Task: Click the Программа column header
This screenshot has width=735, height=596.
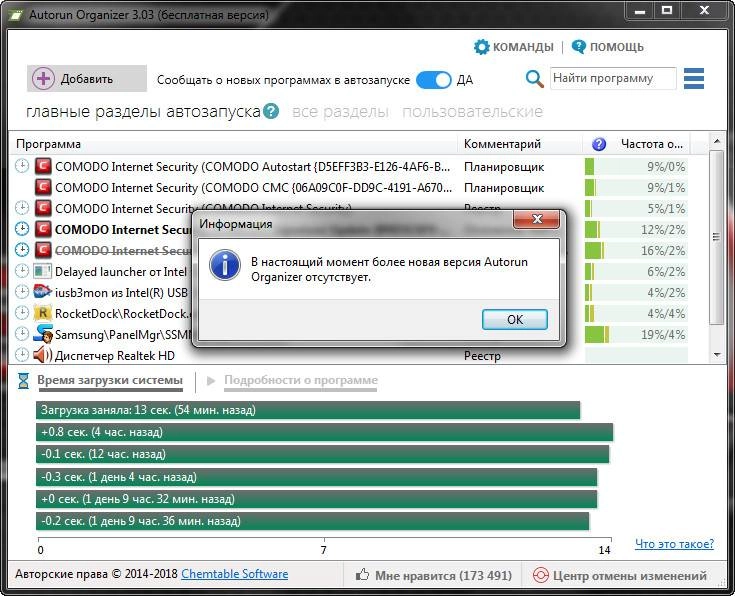Action: tap(233, 144)
